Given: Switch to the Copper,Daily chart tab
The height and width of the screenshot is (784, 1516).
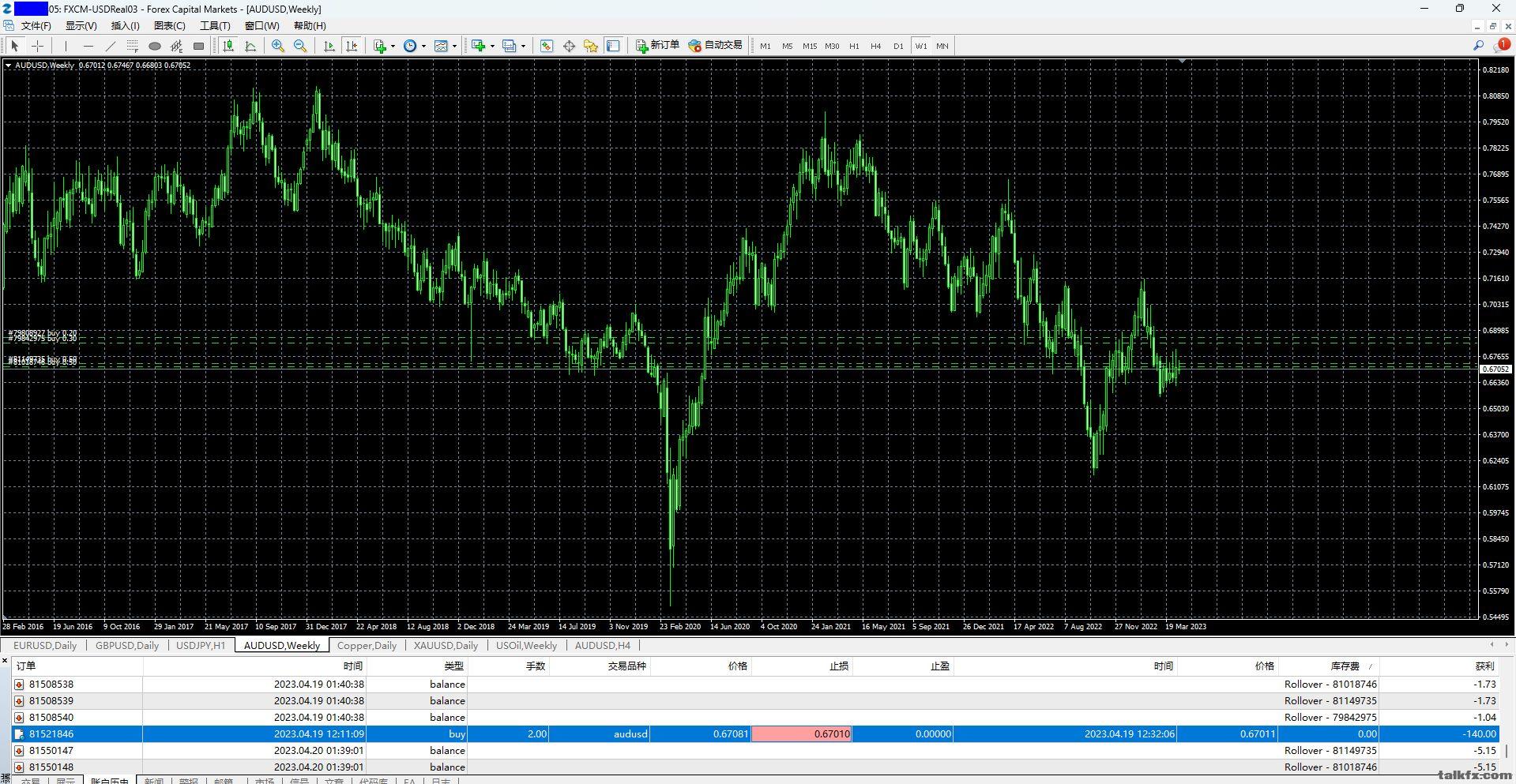Looking at the screenshot, I should tap(367, 645).
